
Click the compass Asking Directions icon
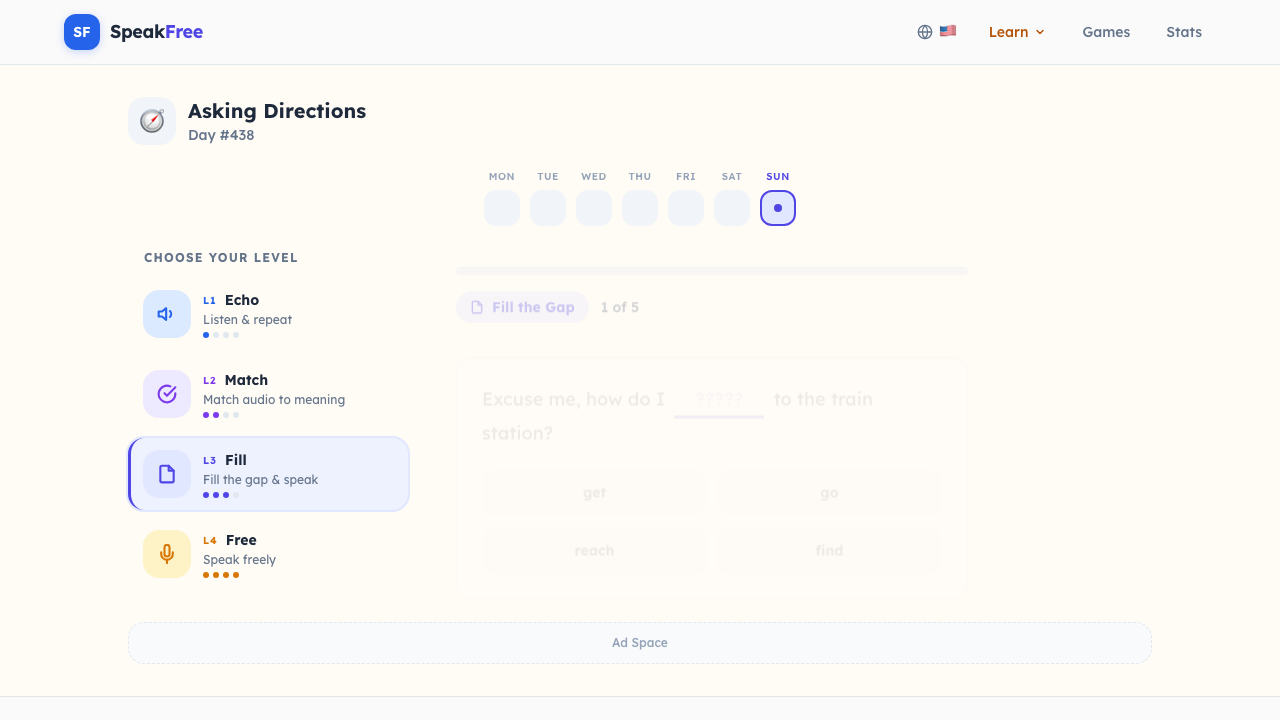pos(152,121)
